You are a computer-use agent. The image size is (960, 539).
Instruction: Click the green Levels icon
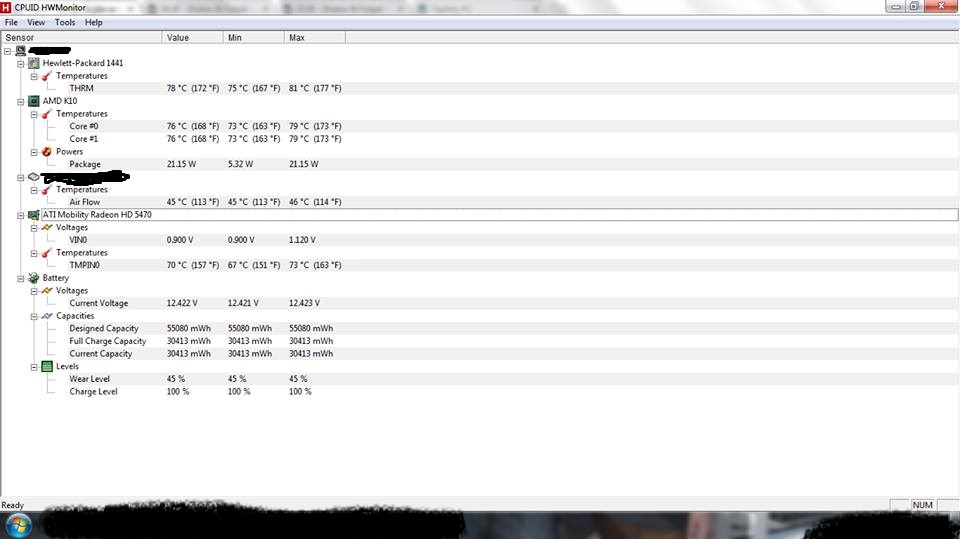pos(47,366)
